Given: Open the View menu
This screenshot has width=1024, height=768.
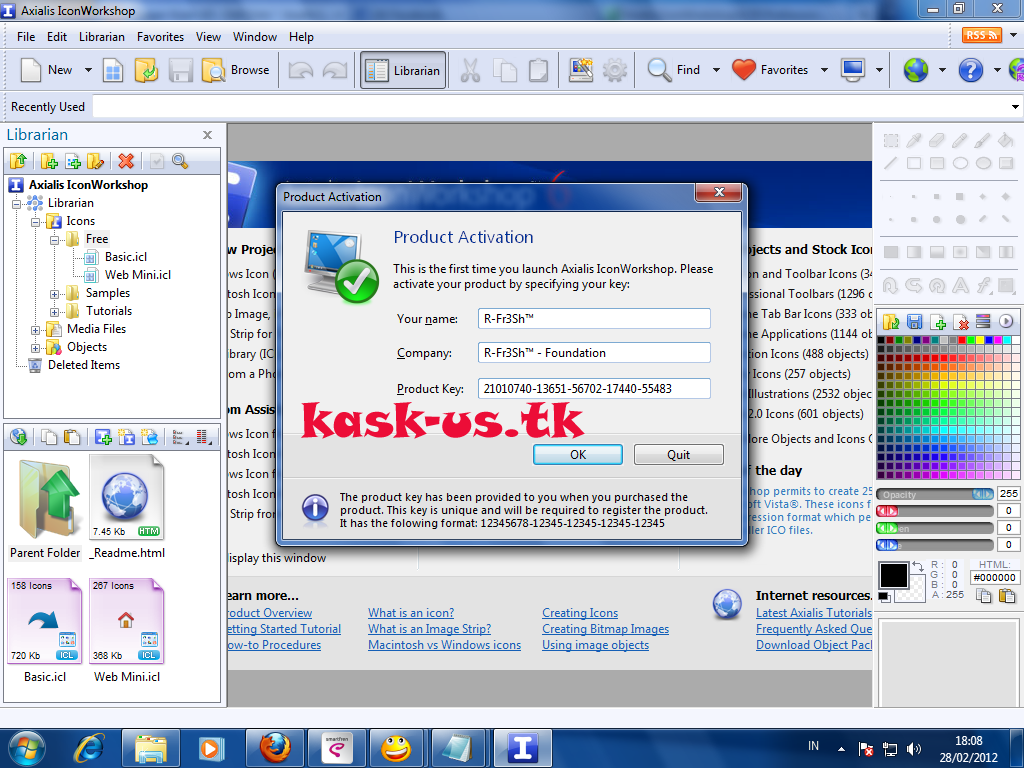Looking at the screenshot, I should pyautogui.click(x=208, y=37).
